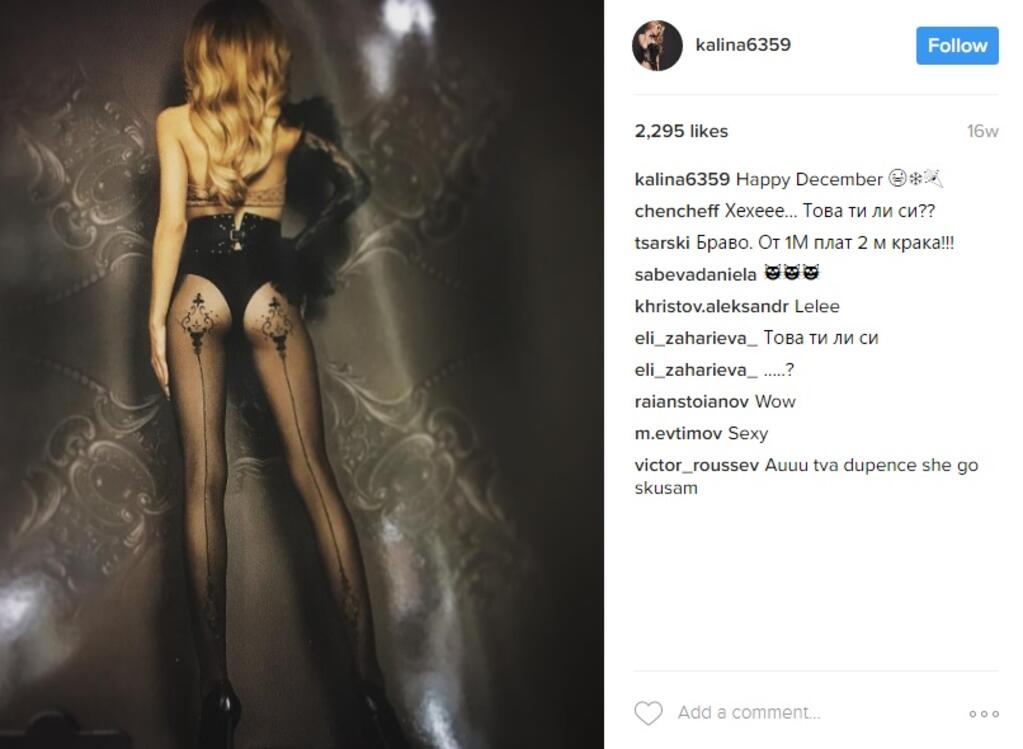Select the post photo
This screenshot has width=1023, height=749.
click(x=301, y=374)
